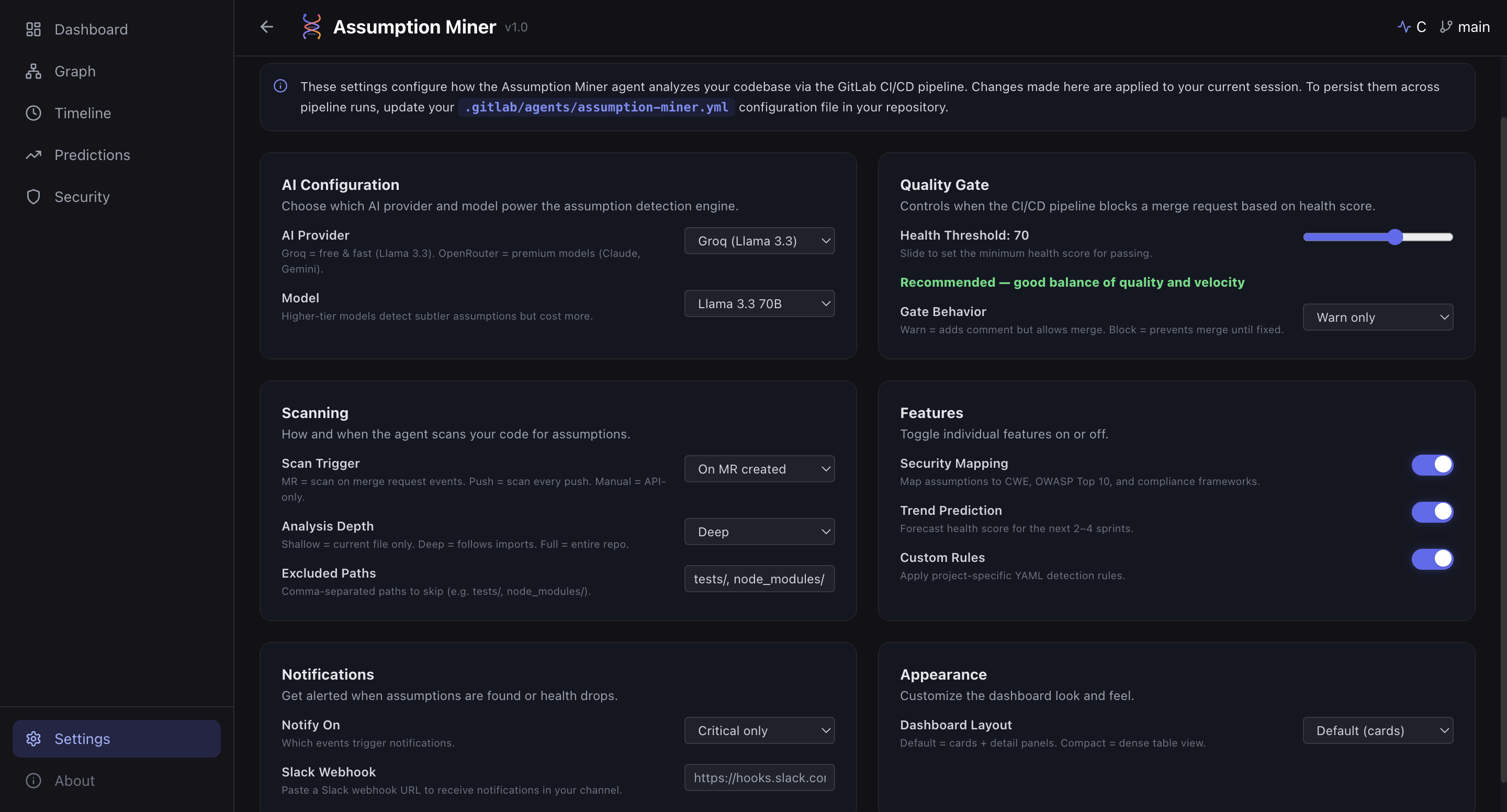The image size is (1507, 812).
Task: Click the Dashboard grid icon in sidebar
Action: [x=33, y=29]
